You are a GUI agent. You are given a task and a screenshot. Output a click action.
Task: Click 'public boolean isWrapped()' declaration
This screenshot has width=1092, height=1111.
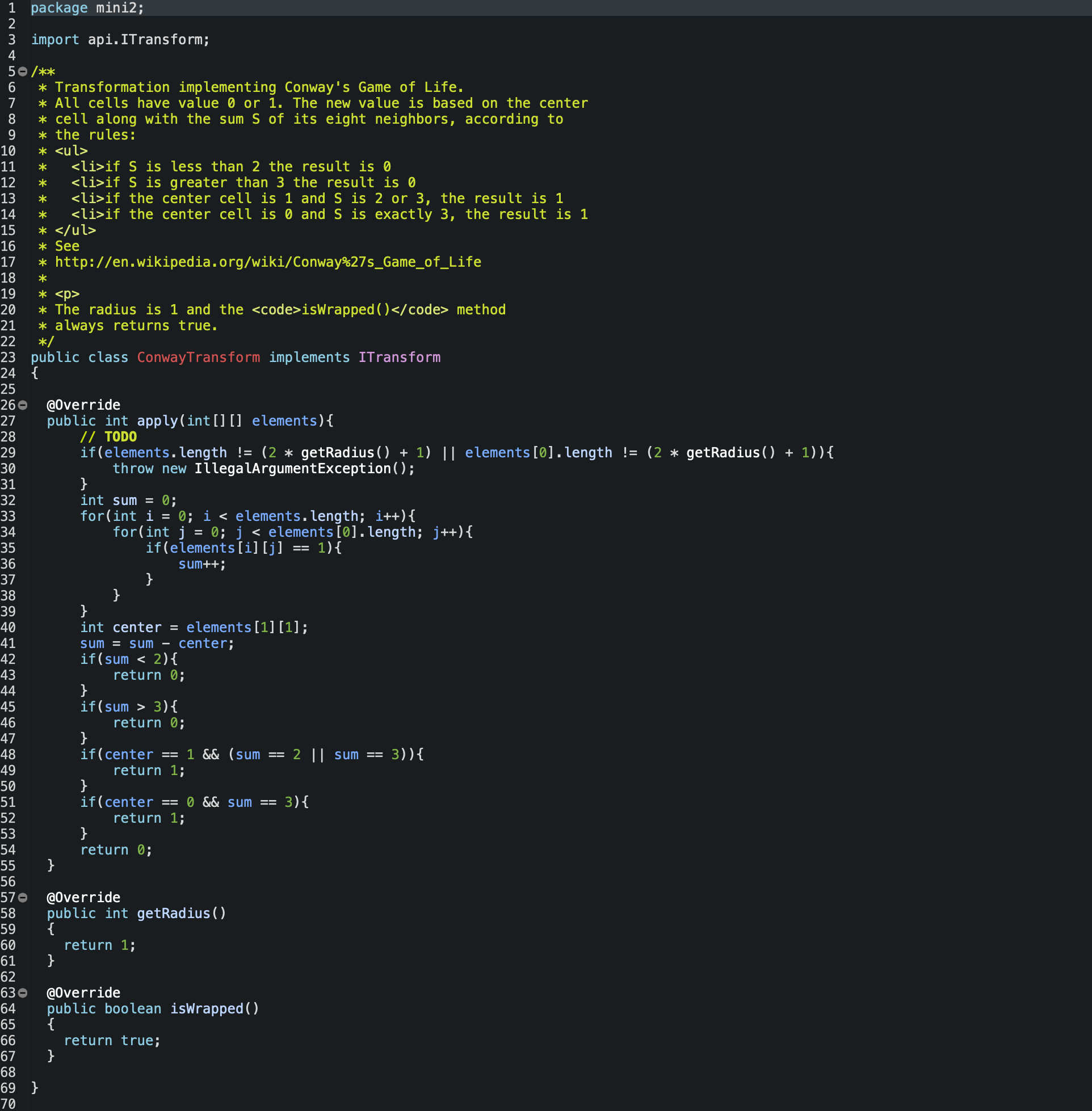(153, 1008)
